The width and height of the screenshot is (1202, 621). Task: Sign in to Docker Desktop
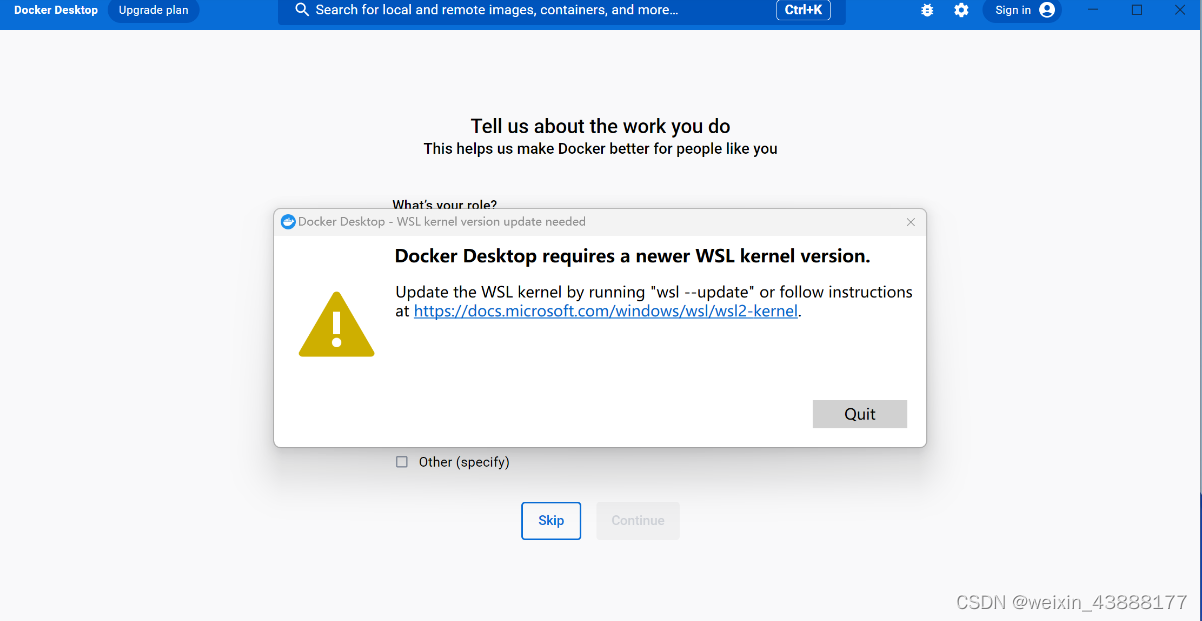click(x=1013, y=10)
